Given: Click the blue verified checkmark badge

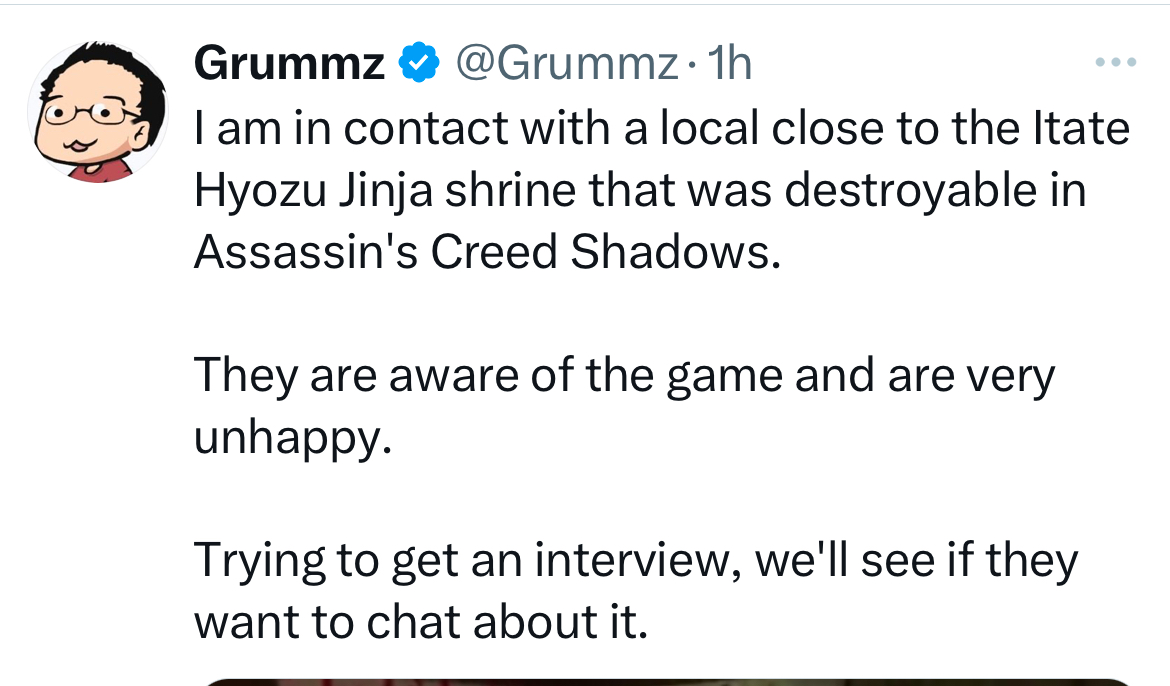Looking at the screenshot, I should [x=419, y=63].
